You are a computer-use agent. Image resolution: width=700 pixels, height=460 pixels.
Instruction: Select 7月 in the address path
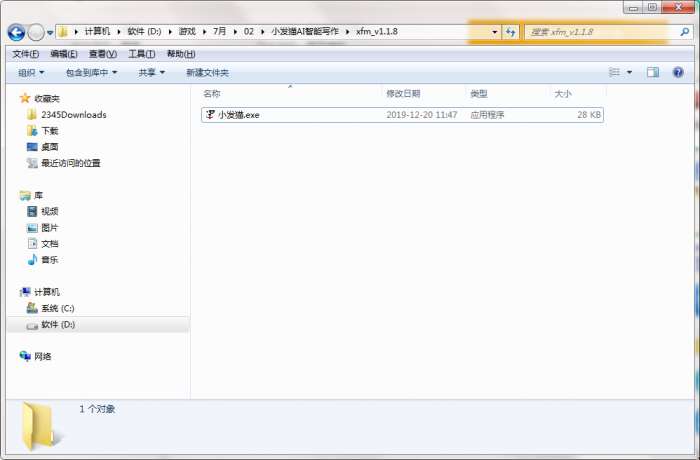219,32
